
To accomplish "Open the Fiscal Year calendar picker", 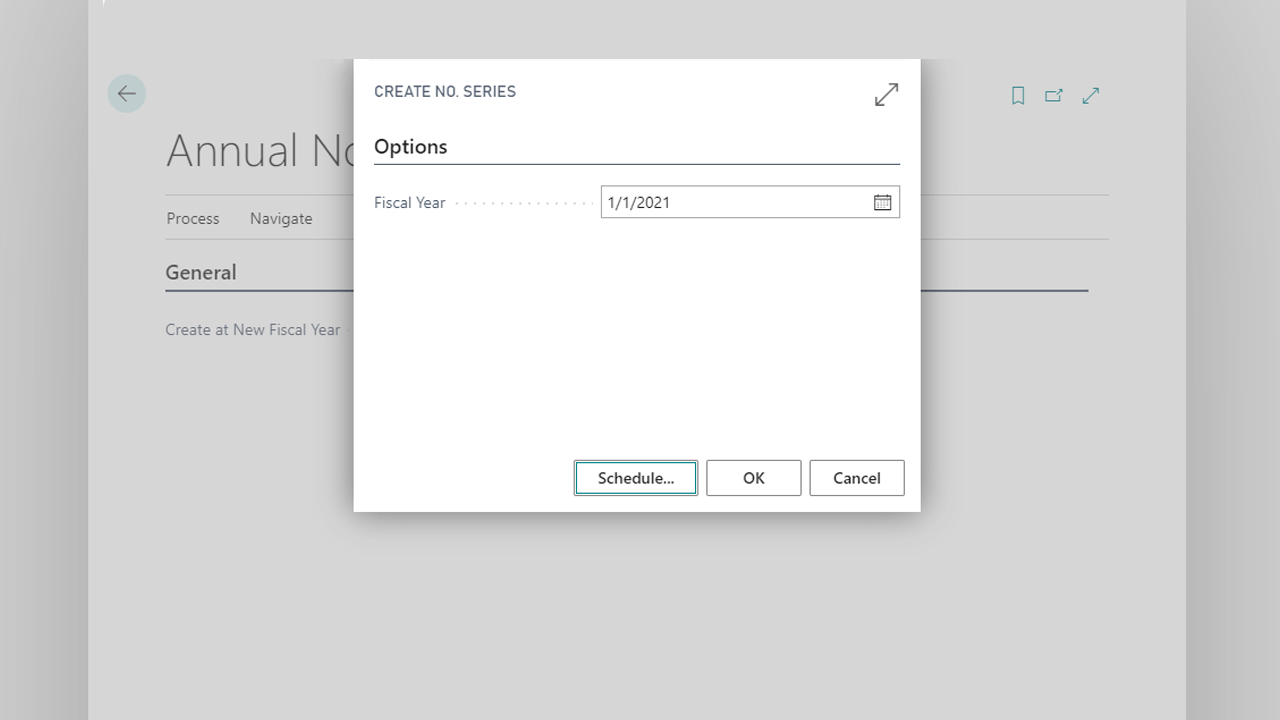I will tap(882, 203).
